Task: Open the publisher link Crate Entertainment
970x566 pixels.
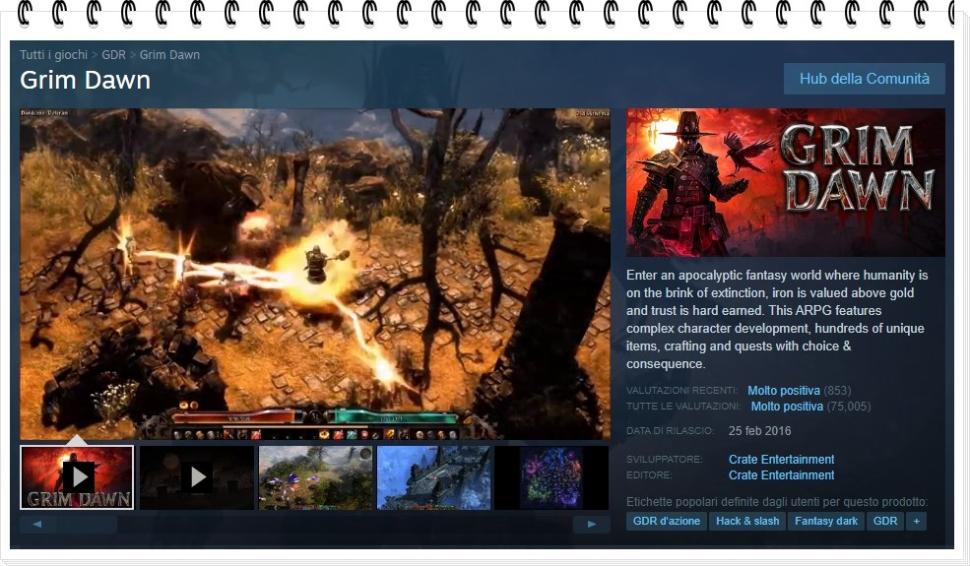Action: pos(781,475)
